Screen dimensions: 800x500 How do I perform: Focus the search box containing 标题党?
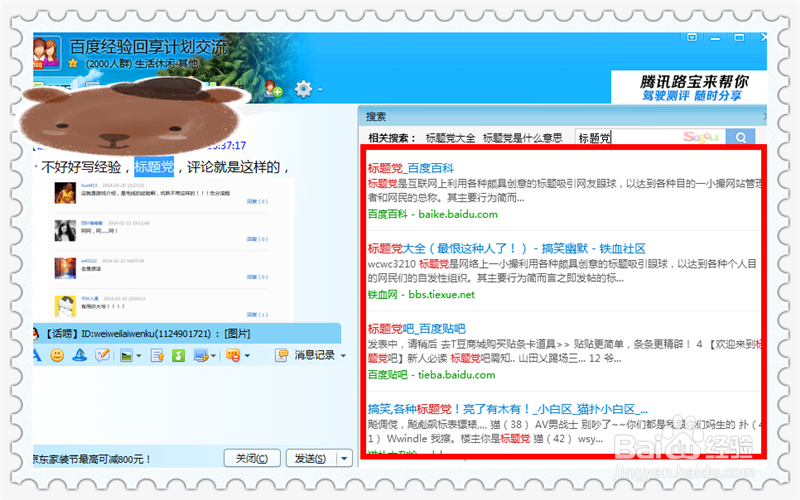point(650,137)
